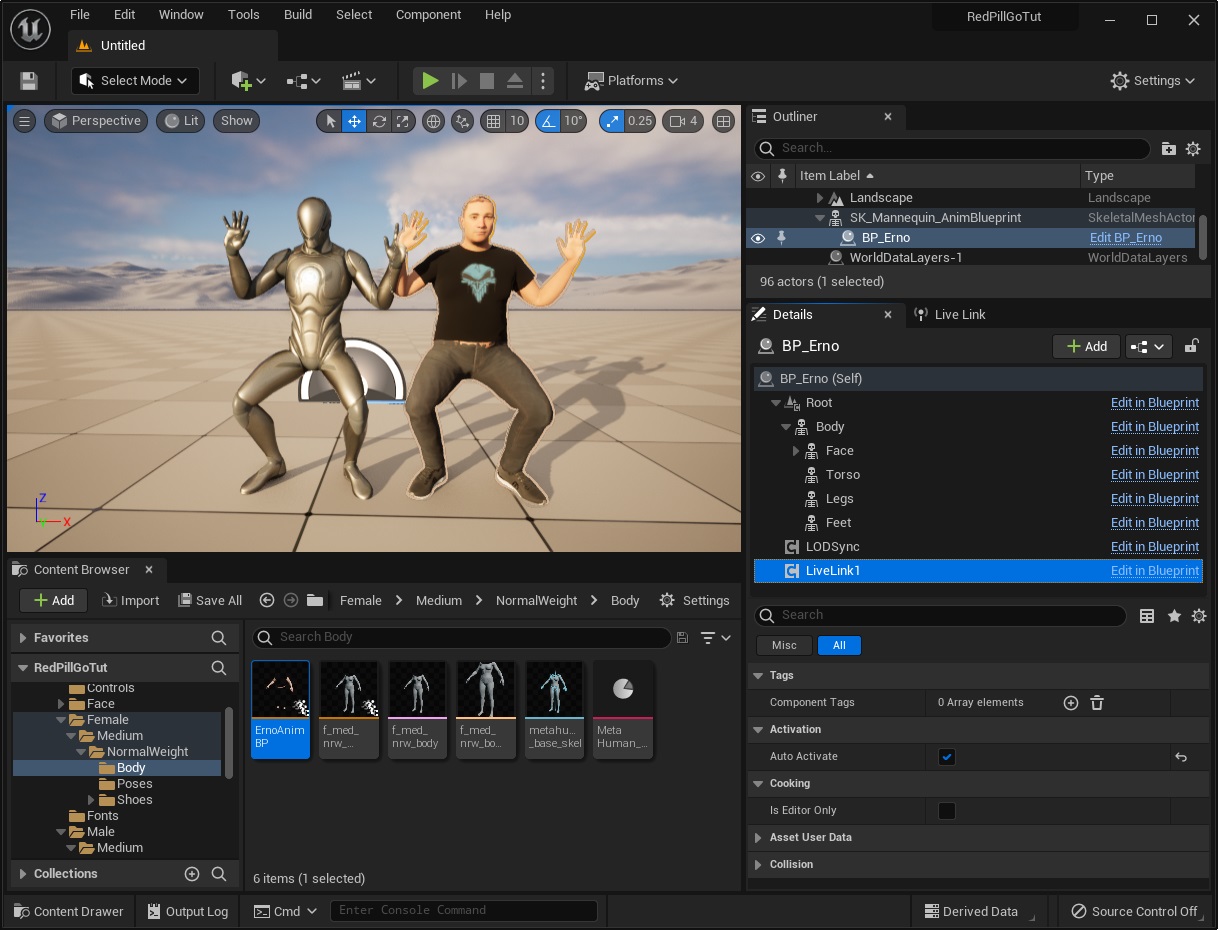1218x930 pixels.
Task: Select the rotate gizmo tool
Action: coord(379,121)
